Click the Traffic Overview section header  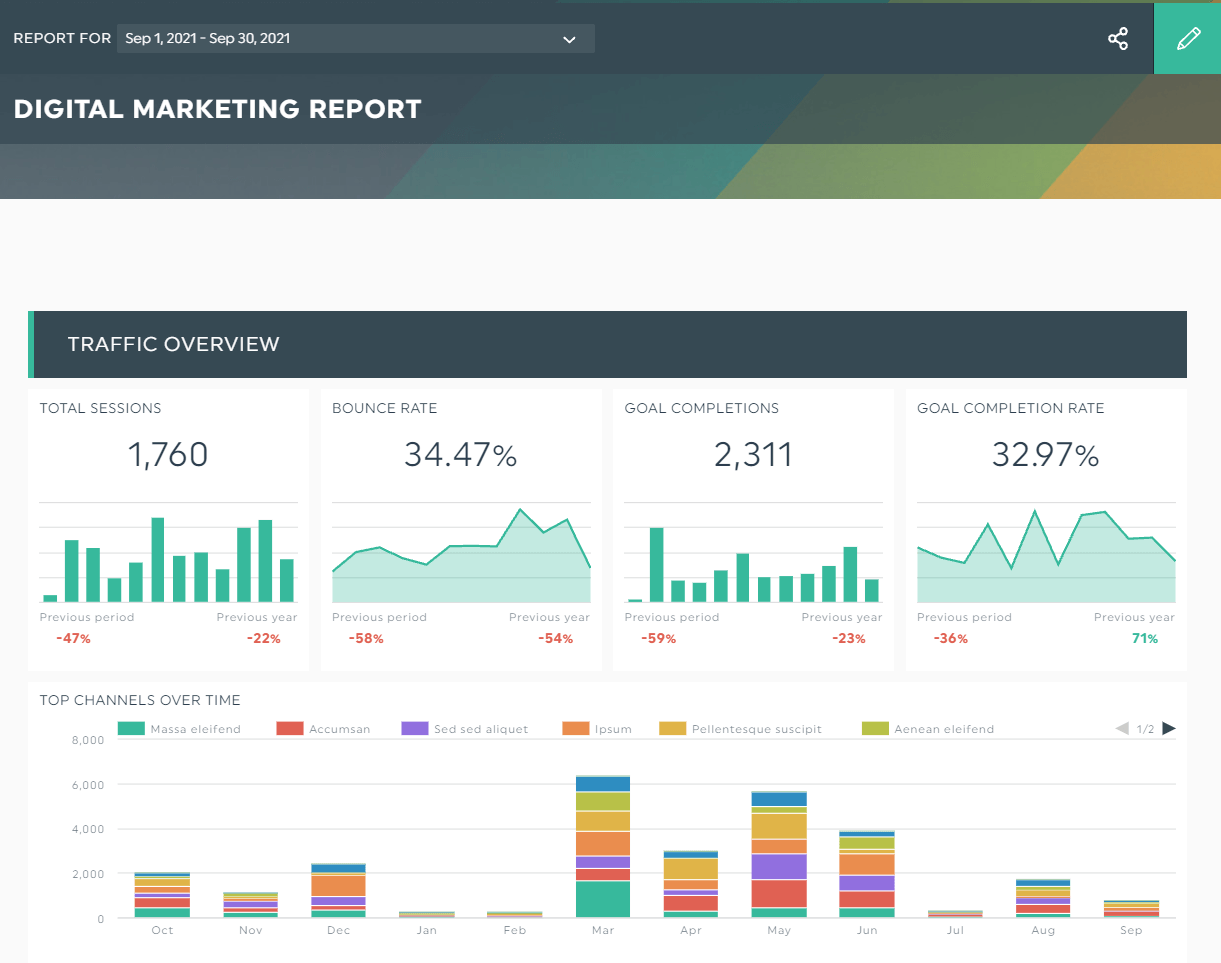click(607, 344)
